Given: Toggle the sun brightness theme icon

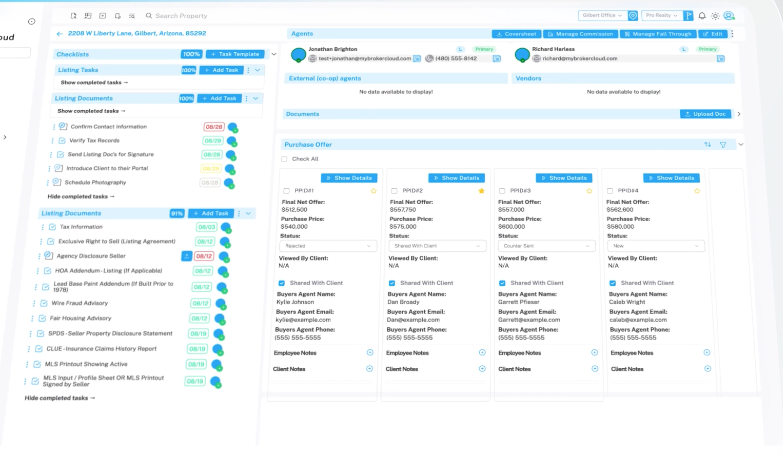Looking at the screenshot, I should click(715, 16).
